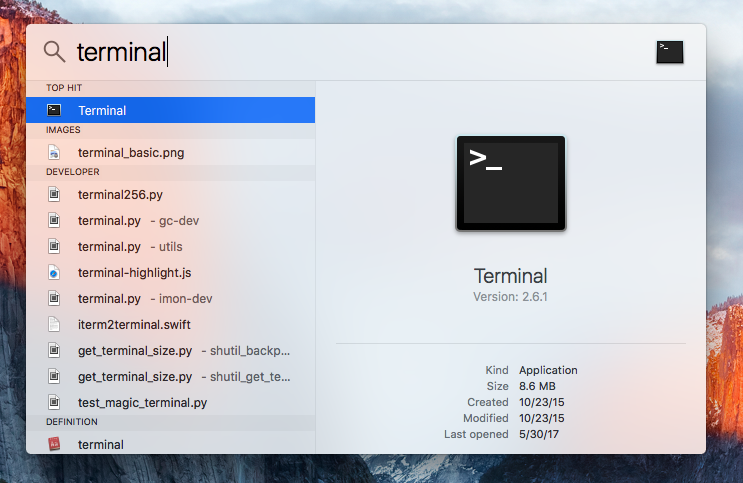Screen dimensions: 743x483
Task: Select get_terminal_size.py from shutil_get_te…
Action: pos(171,377)
